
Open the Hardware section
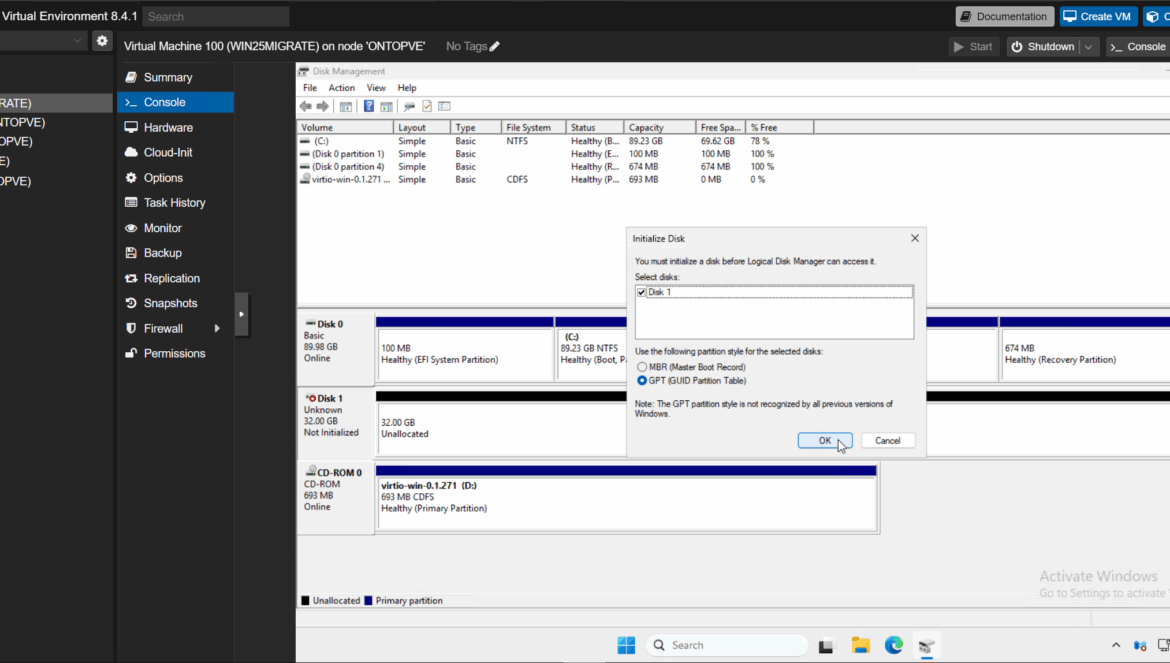coord(175,128)
